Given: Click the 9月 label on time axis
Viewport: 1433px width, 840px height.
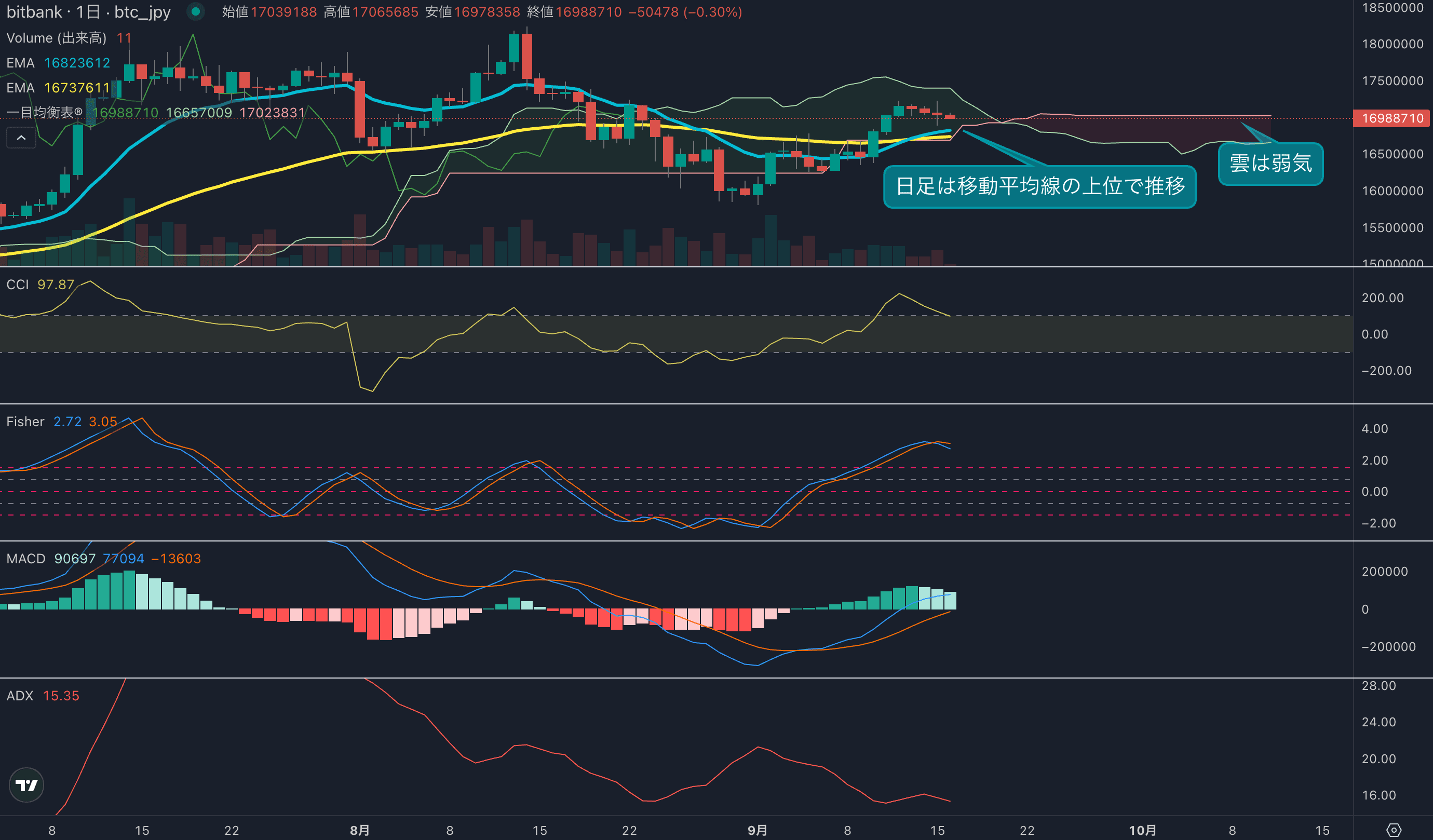Looking at the screenshot, I should tap(757, 830).
